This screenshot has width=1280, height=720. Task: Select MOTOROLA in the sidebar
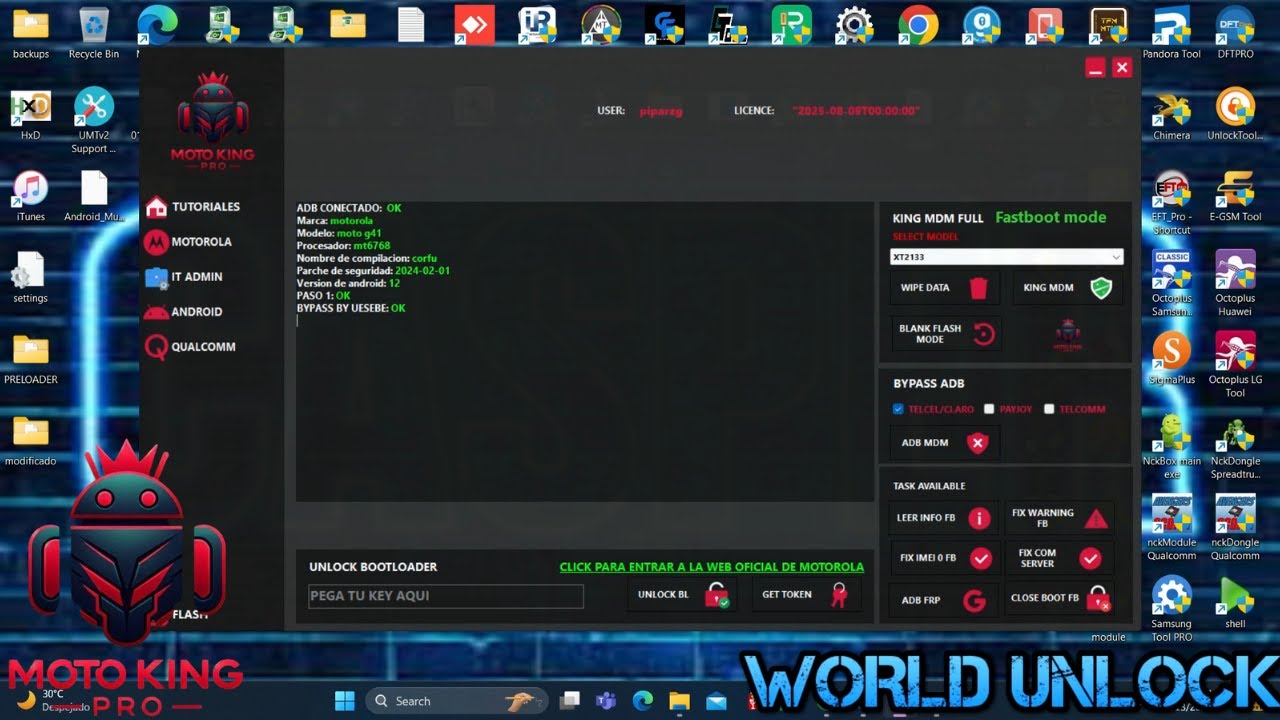pos(188,242)
